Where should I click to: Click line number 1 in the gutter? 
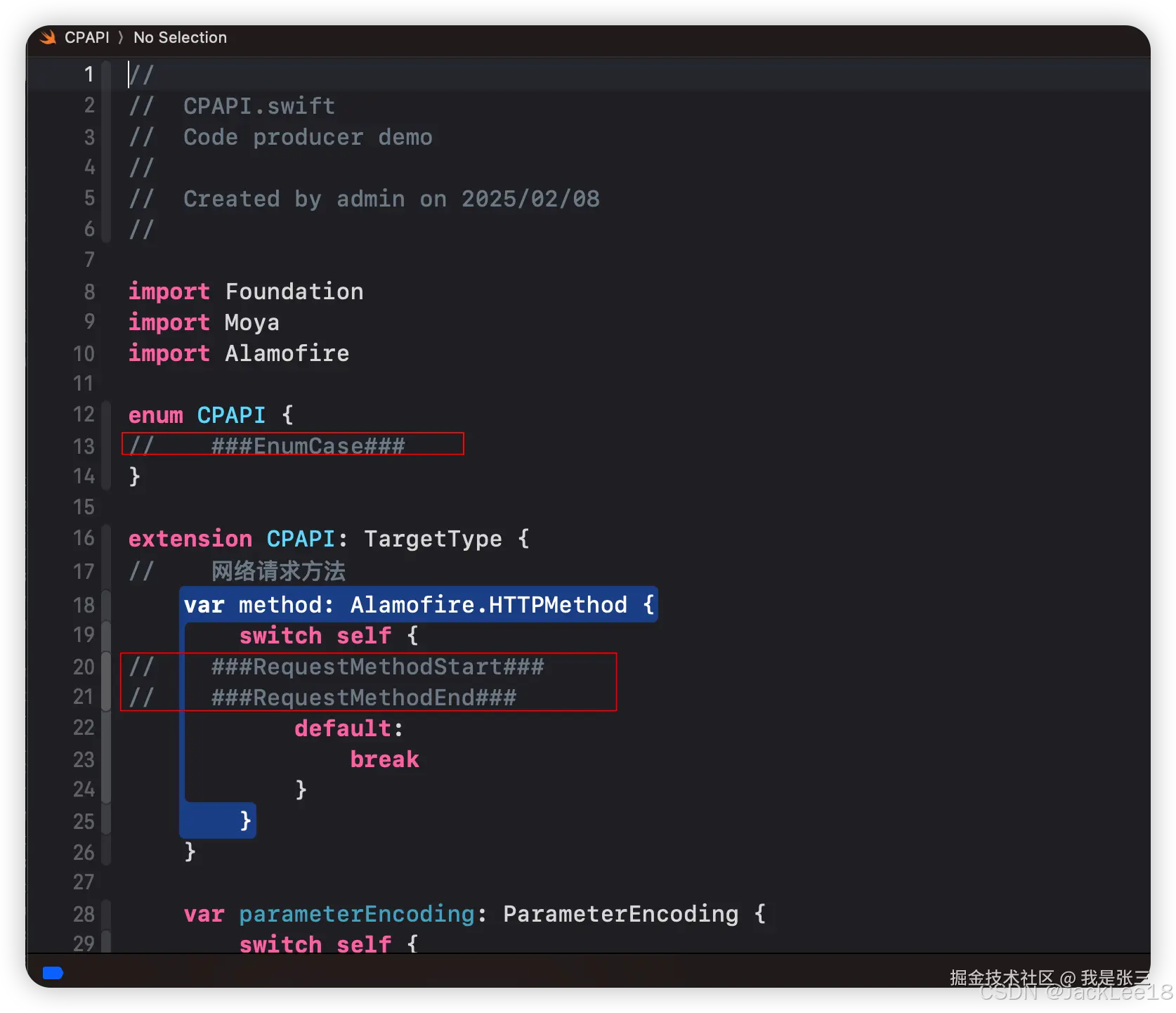(89, 74)
